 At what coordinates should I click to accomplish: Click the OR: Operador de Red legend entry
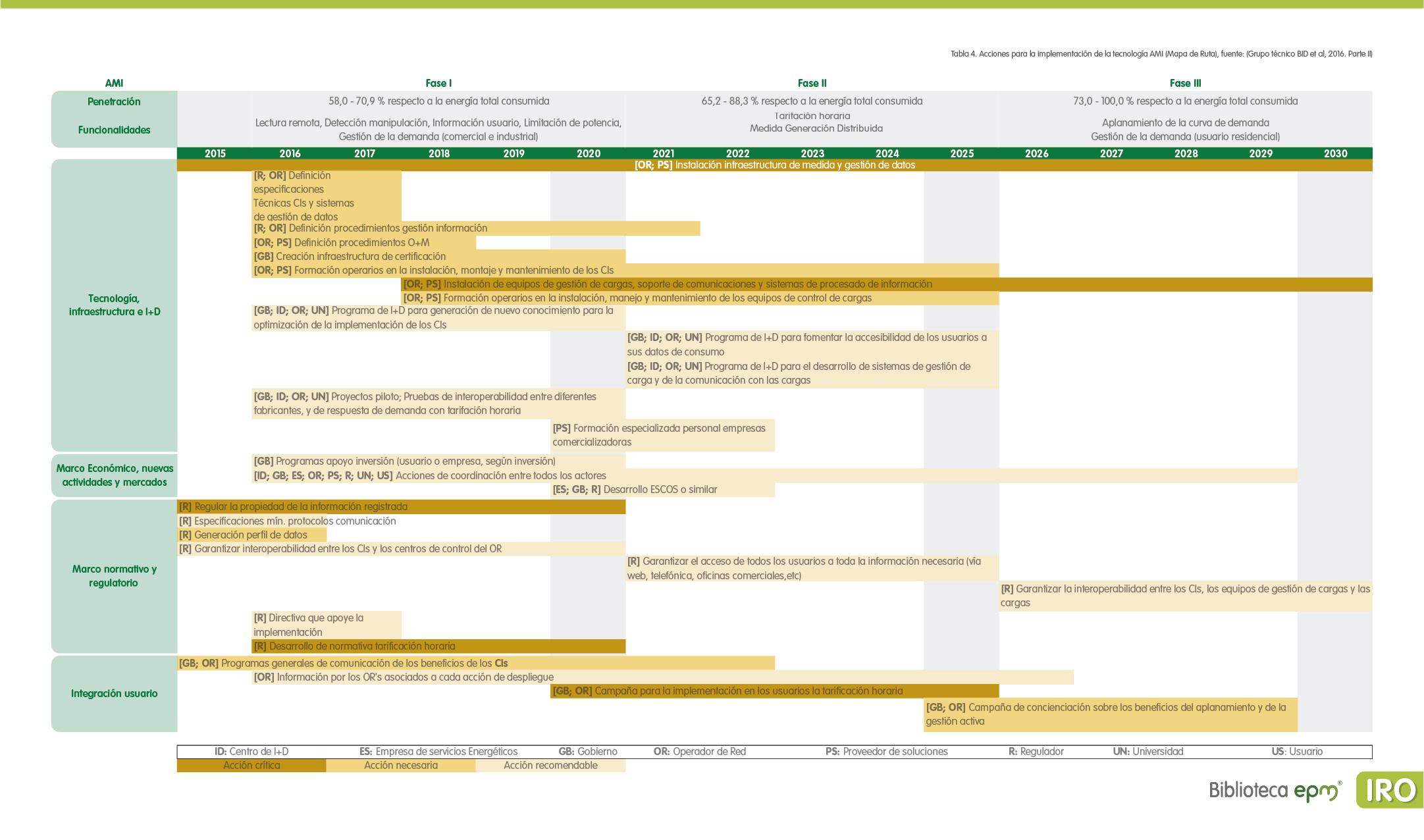pyautogui.click(x=699, y=752)
